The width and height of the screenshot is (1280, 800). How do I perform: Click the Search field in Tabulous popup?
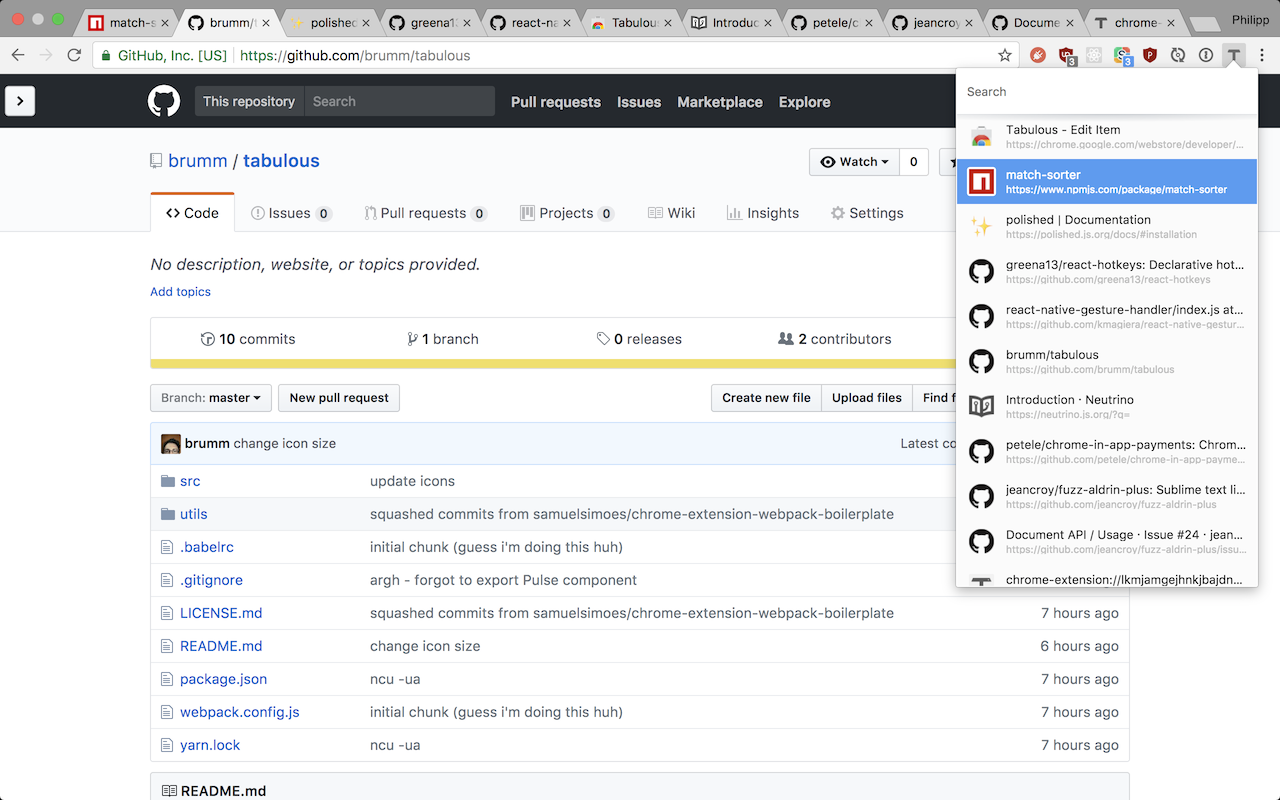1107,92
